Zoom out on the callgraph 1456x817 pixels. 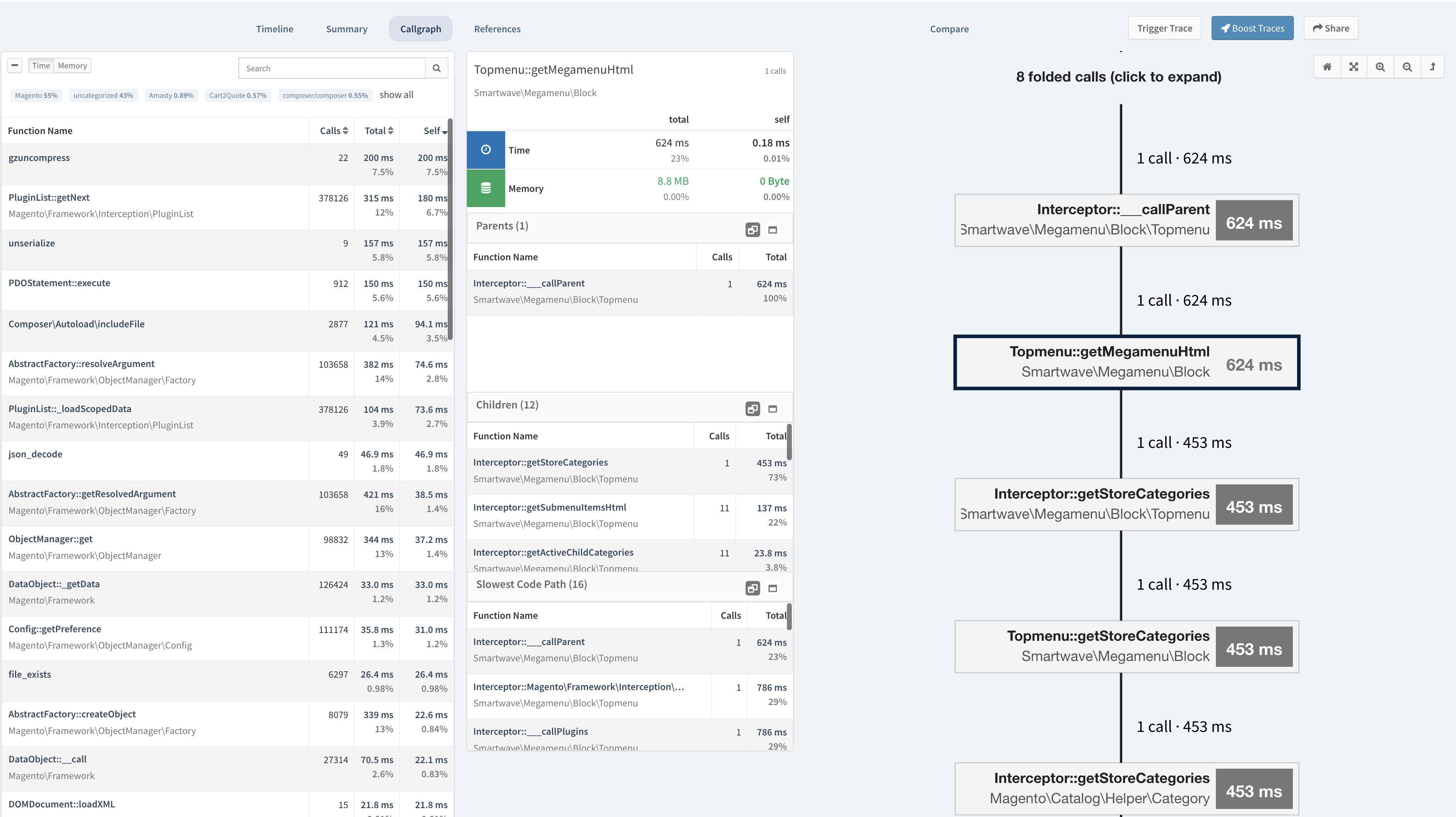pyautogui.click(x=1407, y=67)
